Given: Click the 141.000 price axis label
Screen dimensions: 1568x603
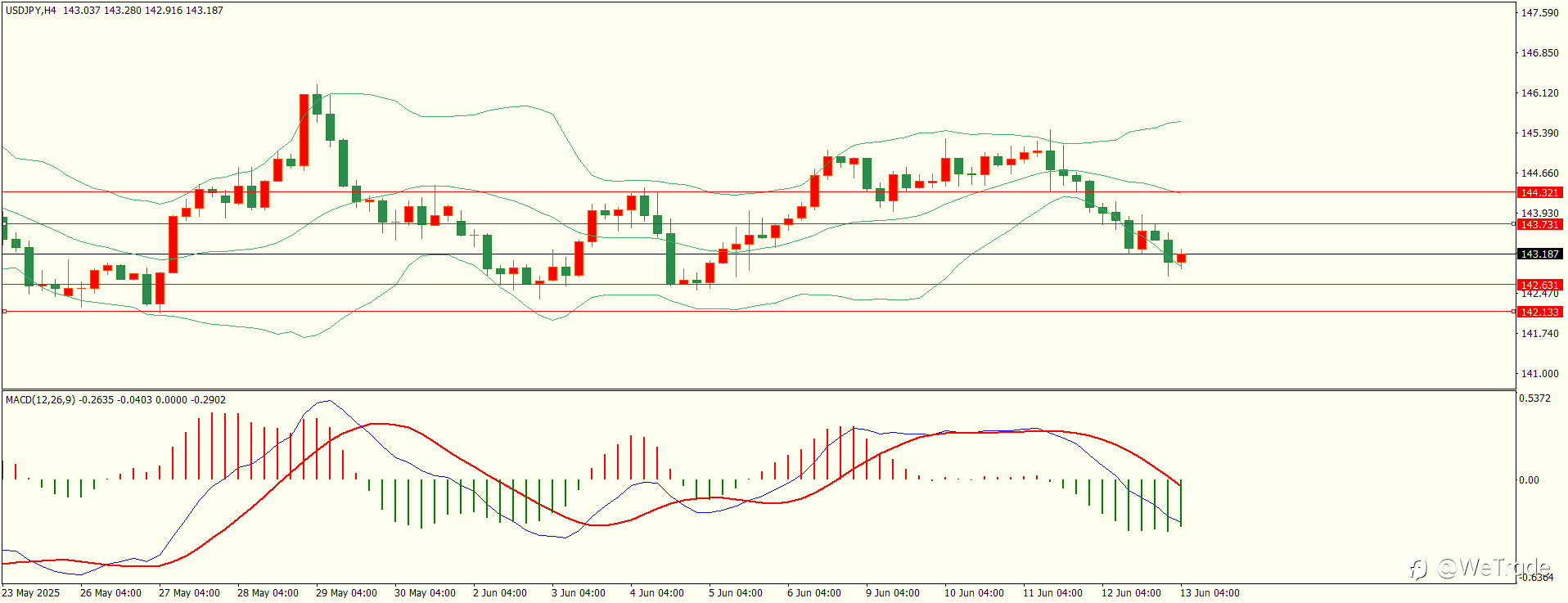Looking at the screenshot, I should [1539, 374].
